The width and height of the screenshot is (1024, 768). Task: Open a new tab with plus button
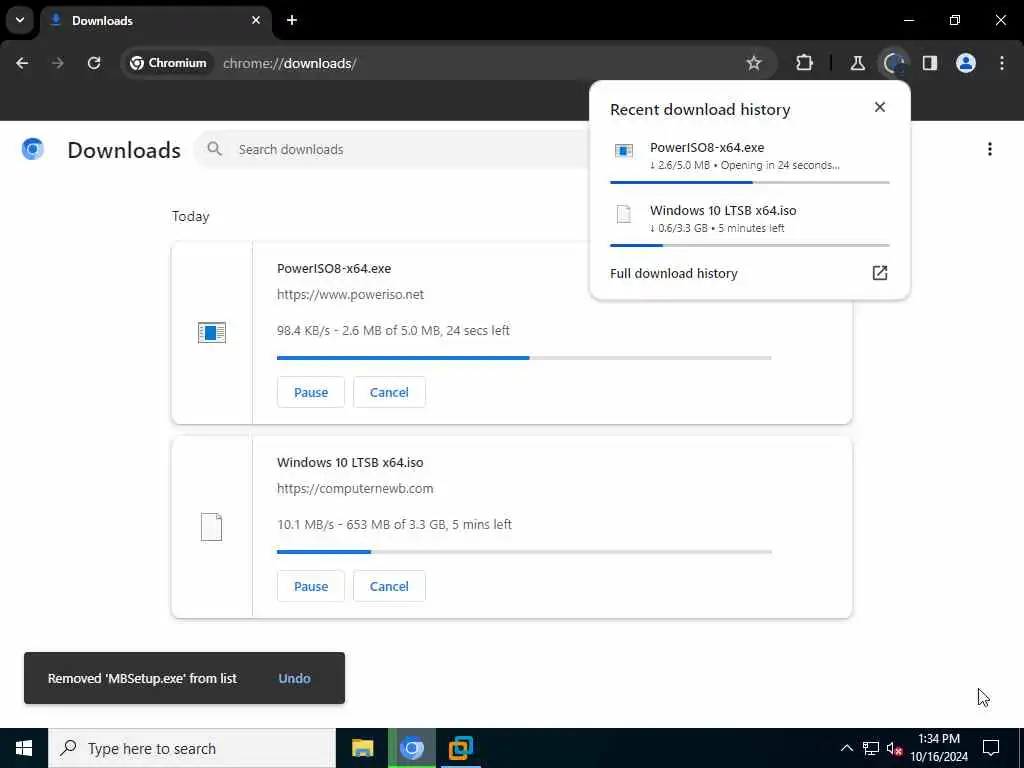tap(292, 20)
